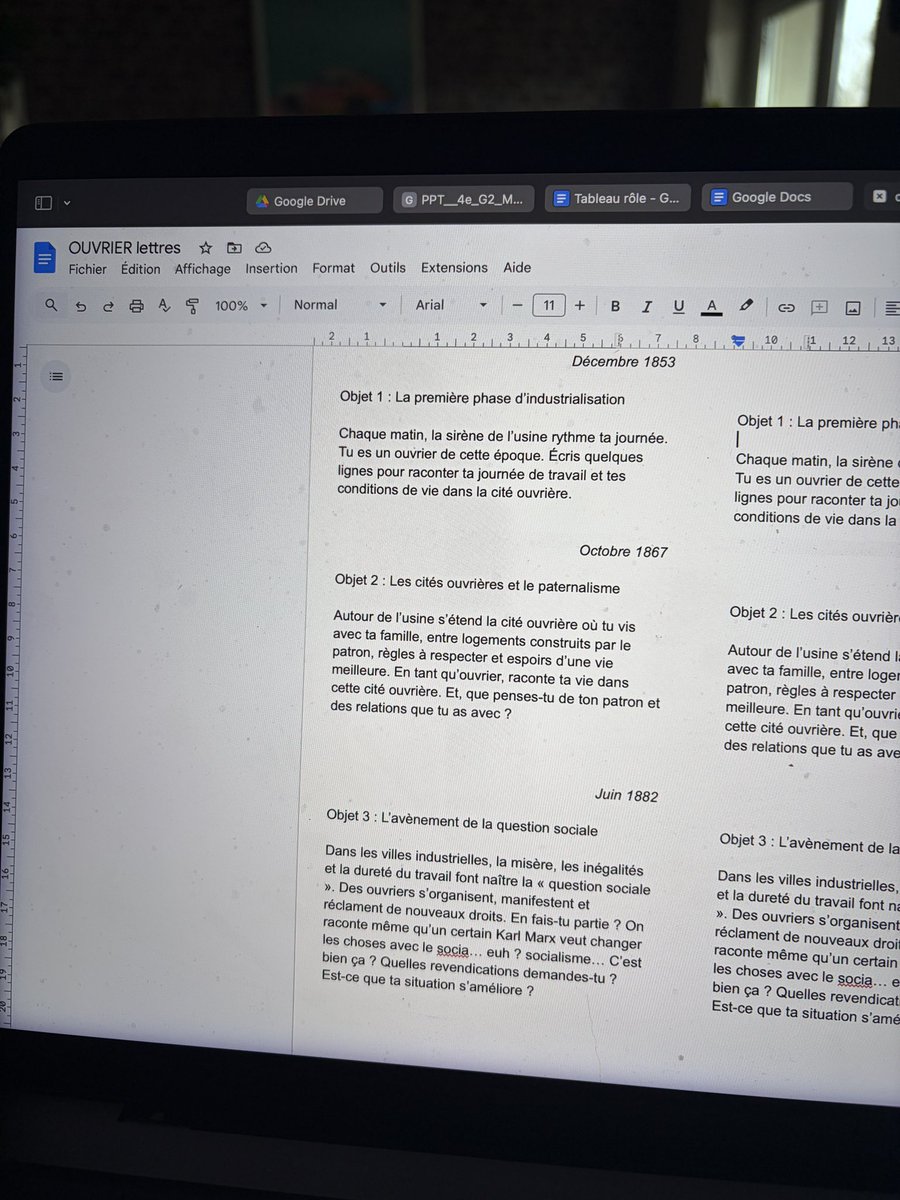Image resolution: width=900 pixels, height=1200 pixels.
Task: Click the Décembre 1853 date line
Action: point(623,362)
